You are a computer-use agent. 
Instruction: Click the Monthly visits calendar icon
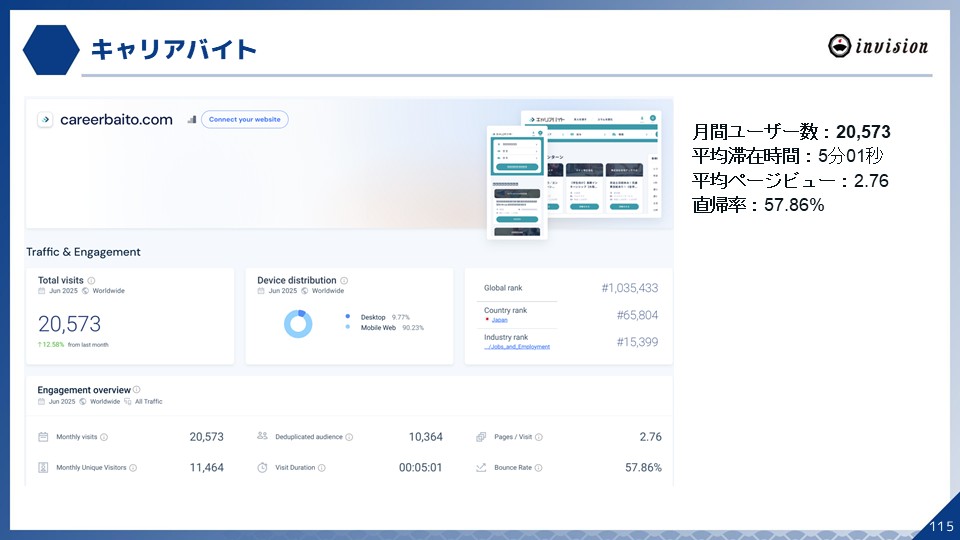(43, 437)
